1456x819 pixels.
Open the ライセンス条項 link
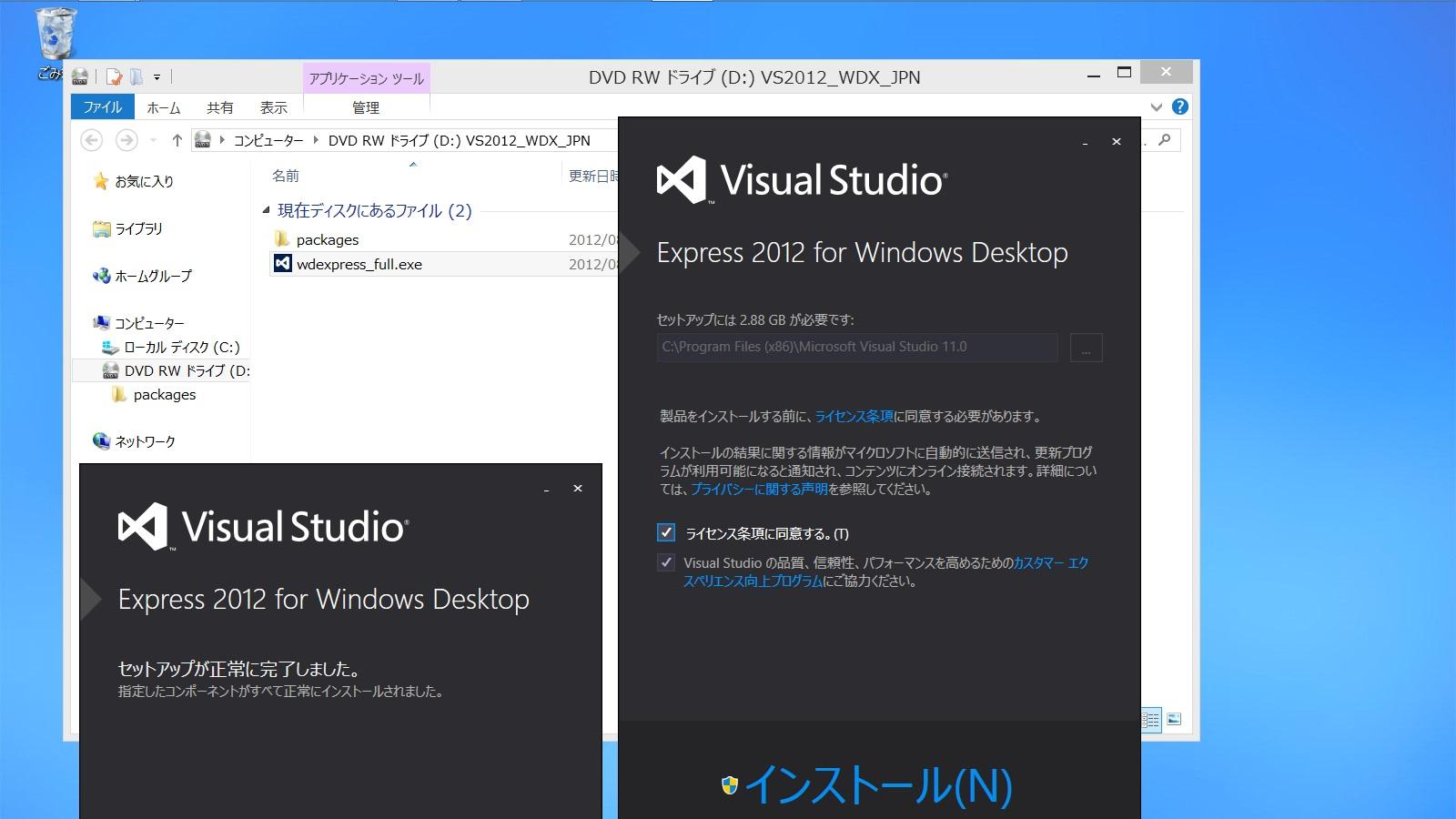pos(854,417)
